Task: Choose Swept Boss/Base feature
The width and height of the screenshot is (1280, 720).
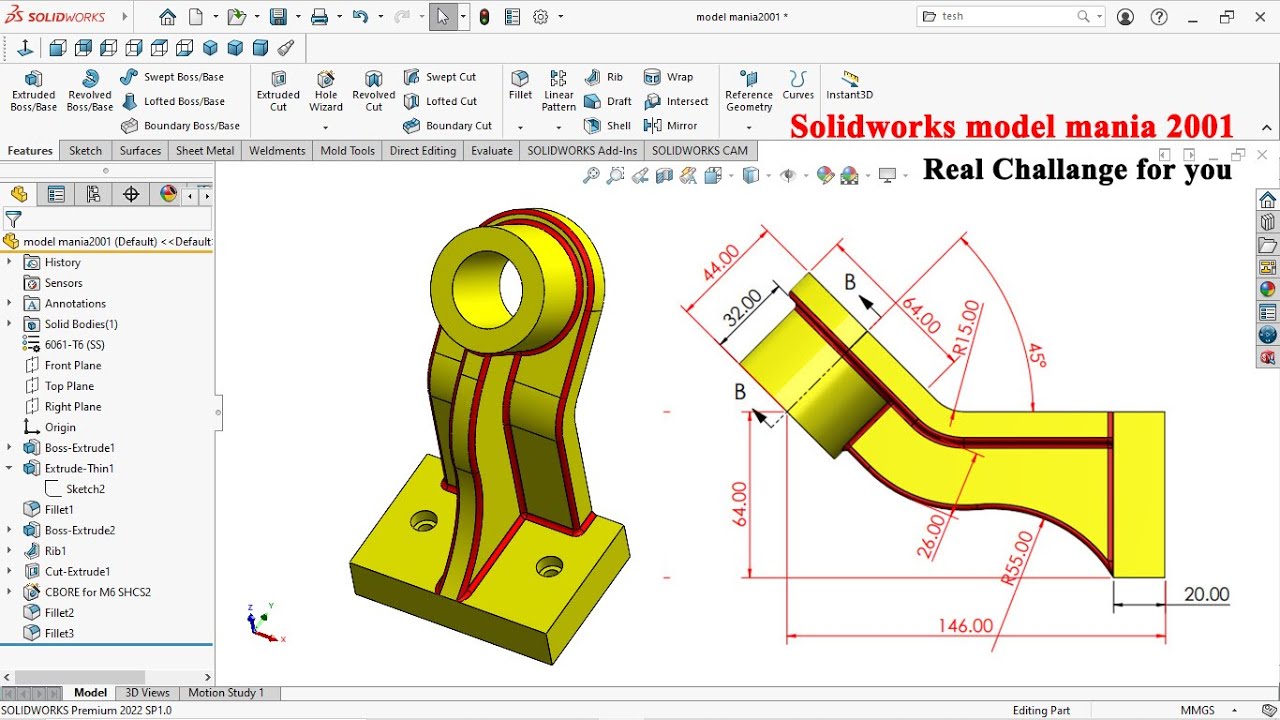Action: tap(172, 77)
